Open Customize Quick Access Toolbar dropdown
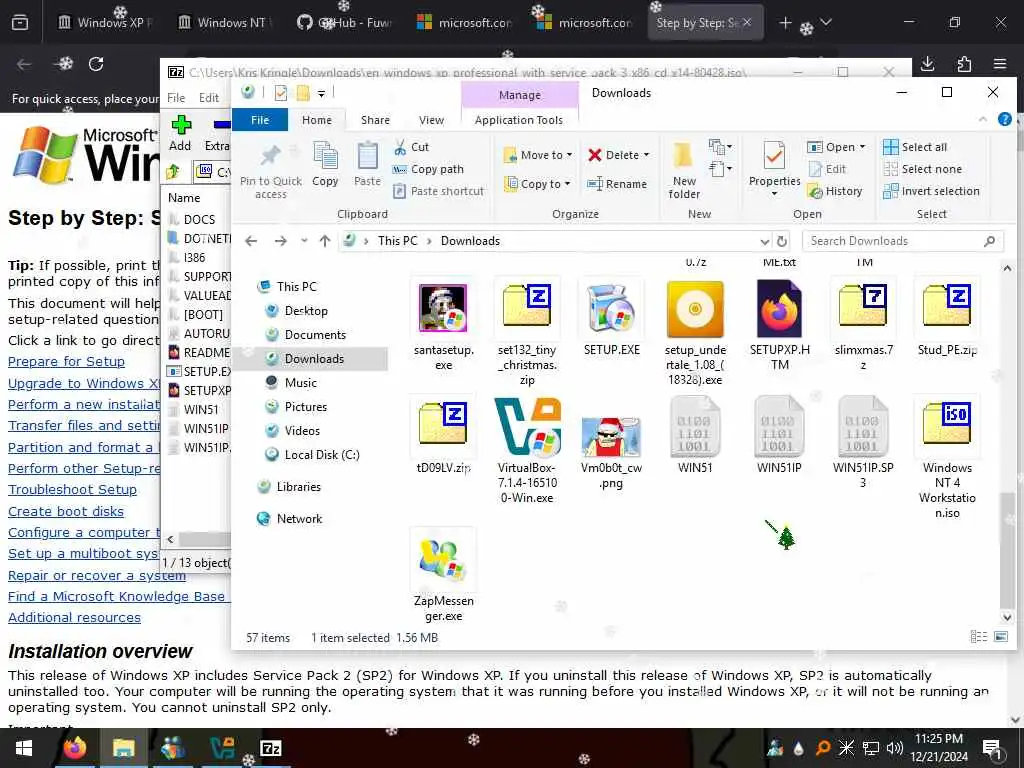The width and height of the screenshot is (1024, 768). click(321, 94)
